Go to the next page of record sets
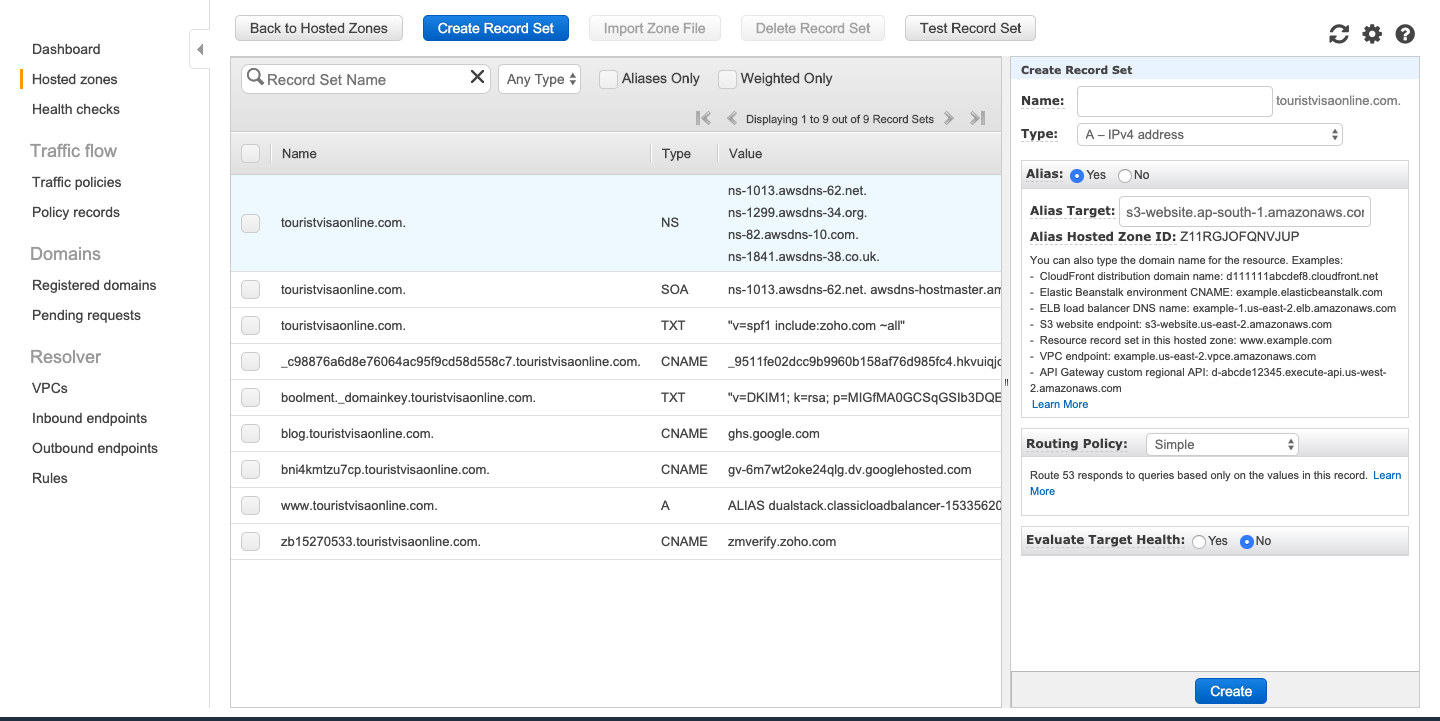The width and height of the screenshot is (1440, 721). pos(949,118)
